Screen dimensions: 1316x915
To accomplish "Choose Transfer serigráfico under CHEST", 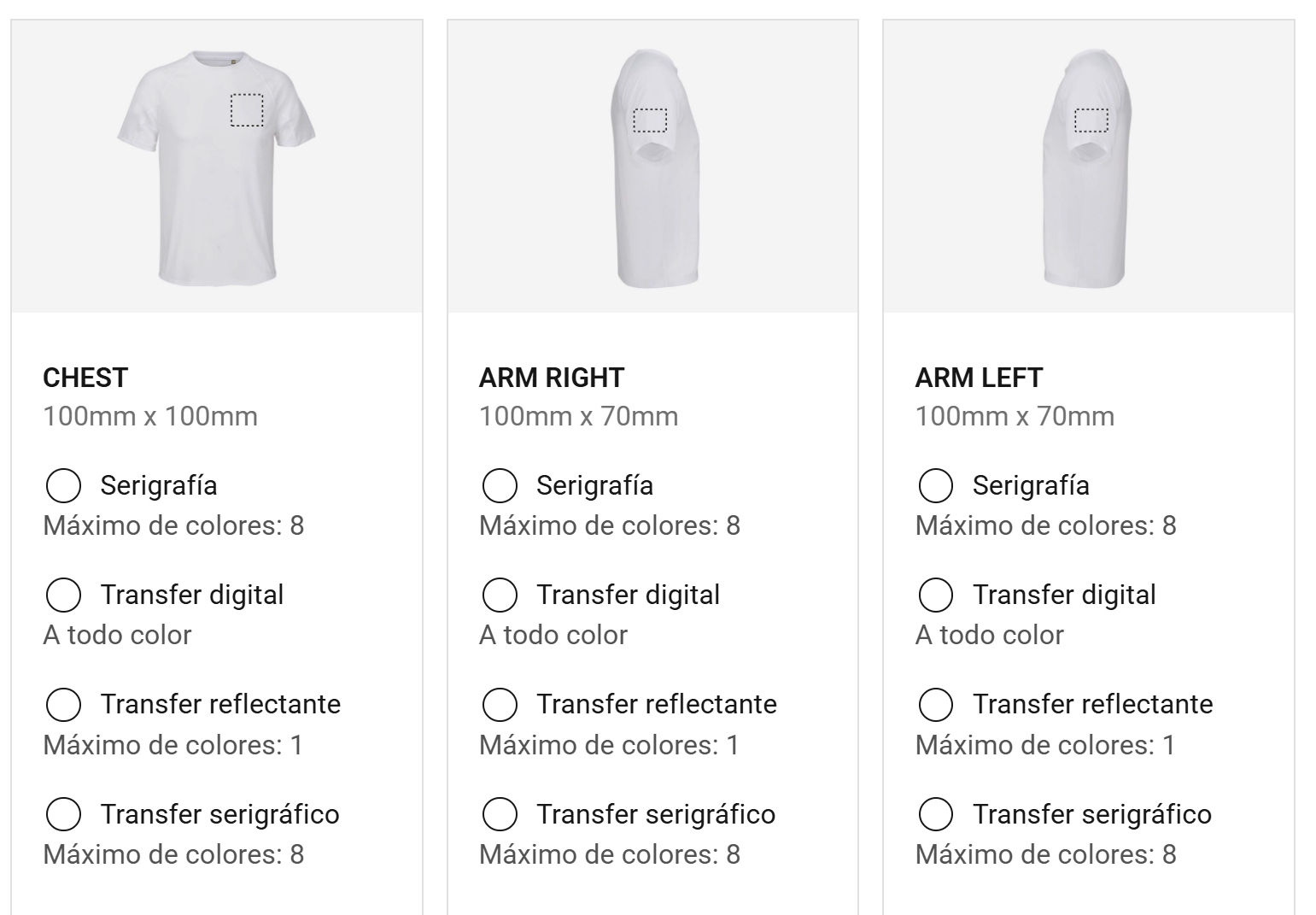I will tap(63, 814).
